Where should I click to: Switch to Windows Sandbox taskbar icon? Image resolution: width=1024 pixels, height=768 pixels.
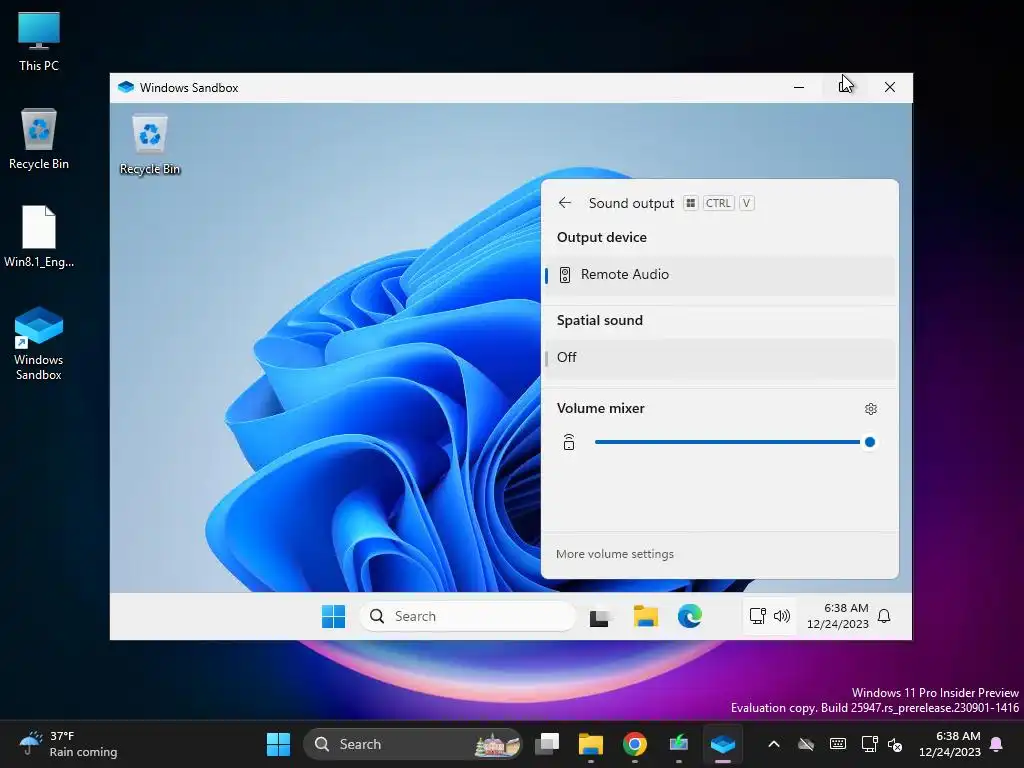(723, 744)
